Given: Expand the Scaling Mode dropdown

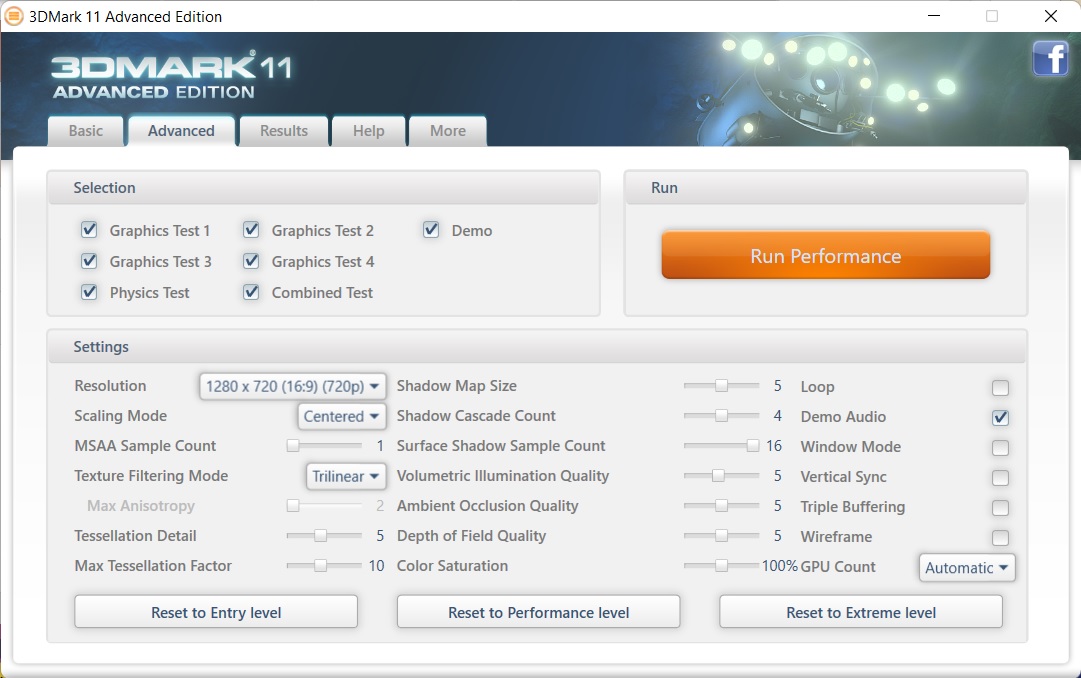Looking at the screenshot, I should click(x=342, y=416).
